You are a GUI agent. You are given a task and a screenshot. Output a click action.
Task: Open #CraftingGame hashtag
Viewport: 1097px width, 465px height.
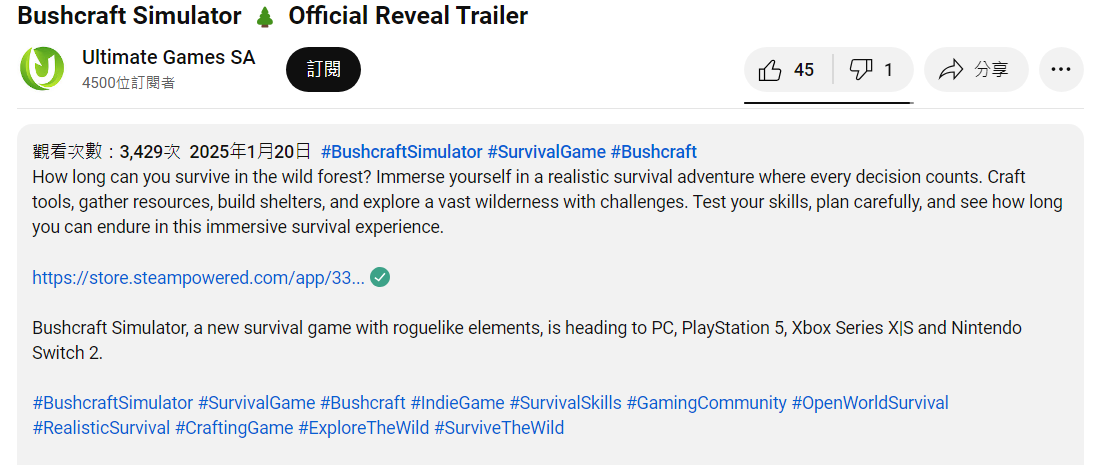click(234, 427)
